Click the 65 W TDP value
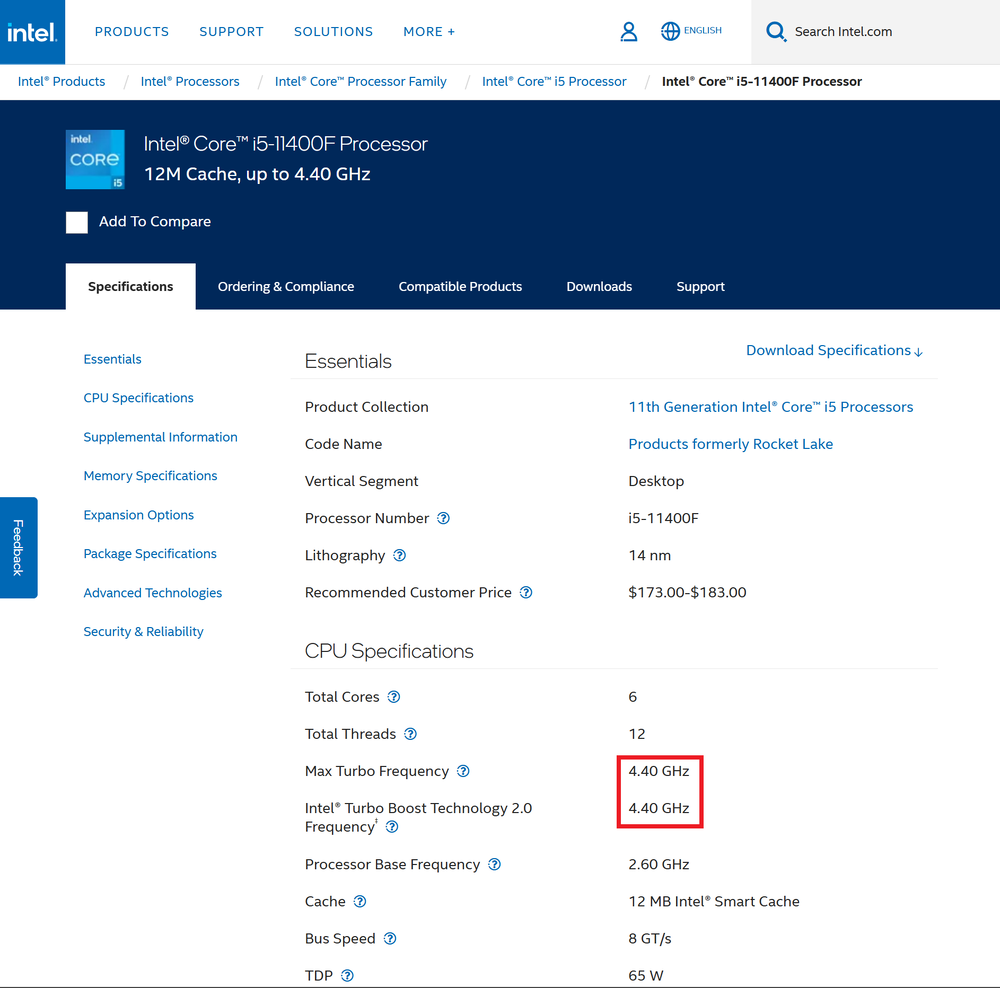Viewport: 1000px width, 988px height. [645, 976]
